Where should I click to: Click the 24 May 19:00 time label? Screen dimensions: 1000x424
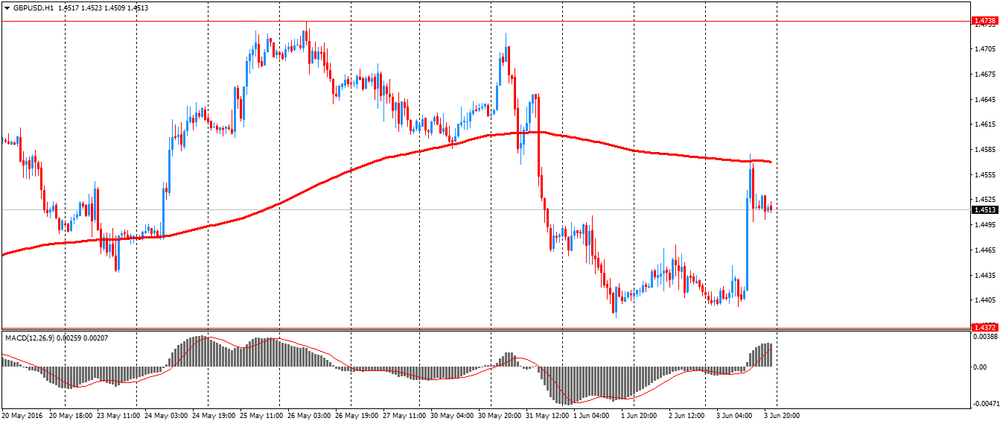(211, 416)
